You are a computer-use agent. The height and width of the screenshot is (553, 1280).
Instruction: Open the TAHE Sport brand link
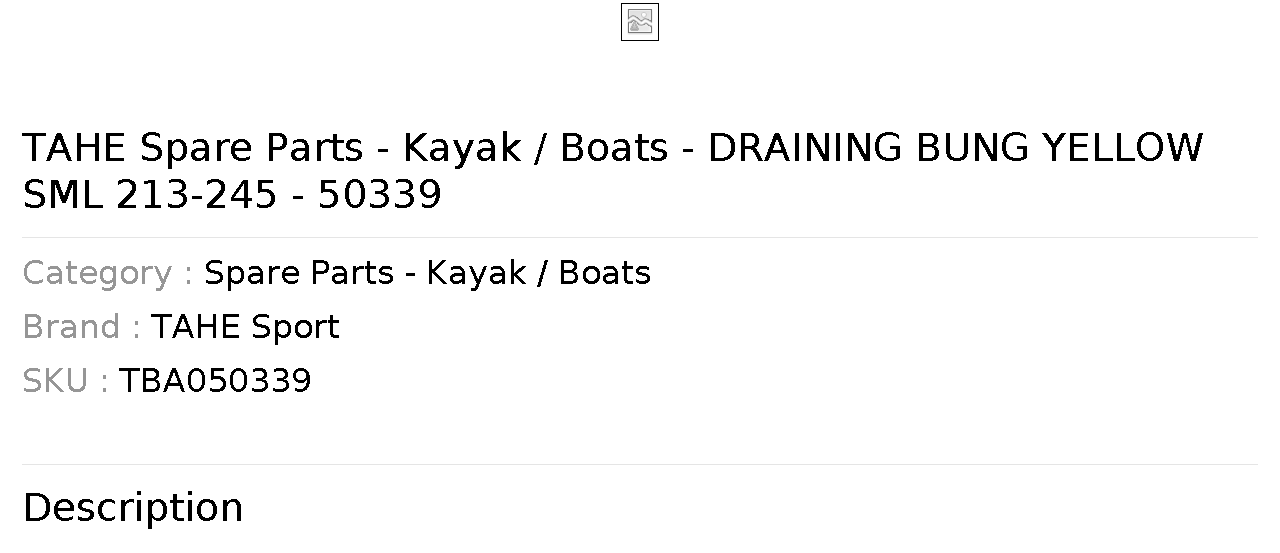tap(245, 327)
